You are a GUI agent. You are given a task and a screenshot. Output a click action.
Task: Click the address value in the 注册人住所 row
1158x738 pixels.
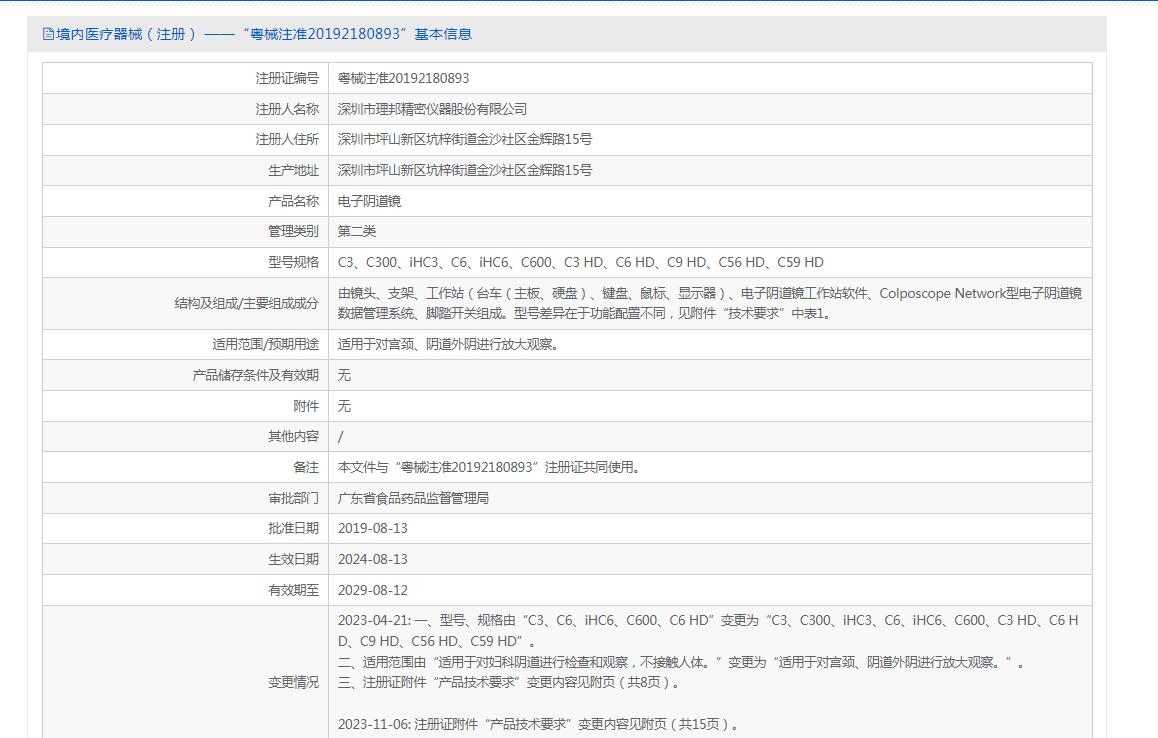[x=464, y=139]
